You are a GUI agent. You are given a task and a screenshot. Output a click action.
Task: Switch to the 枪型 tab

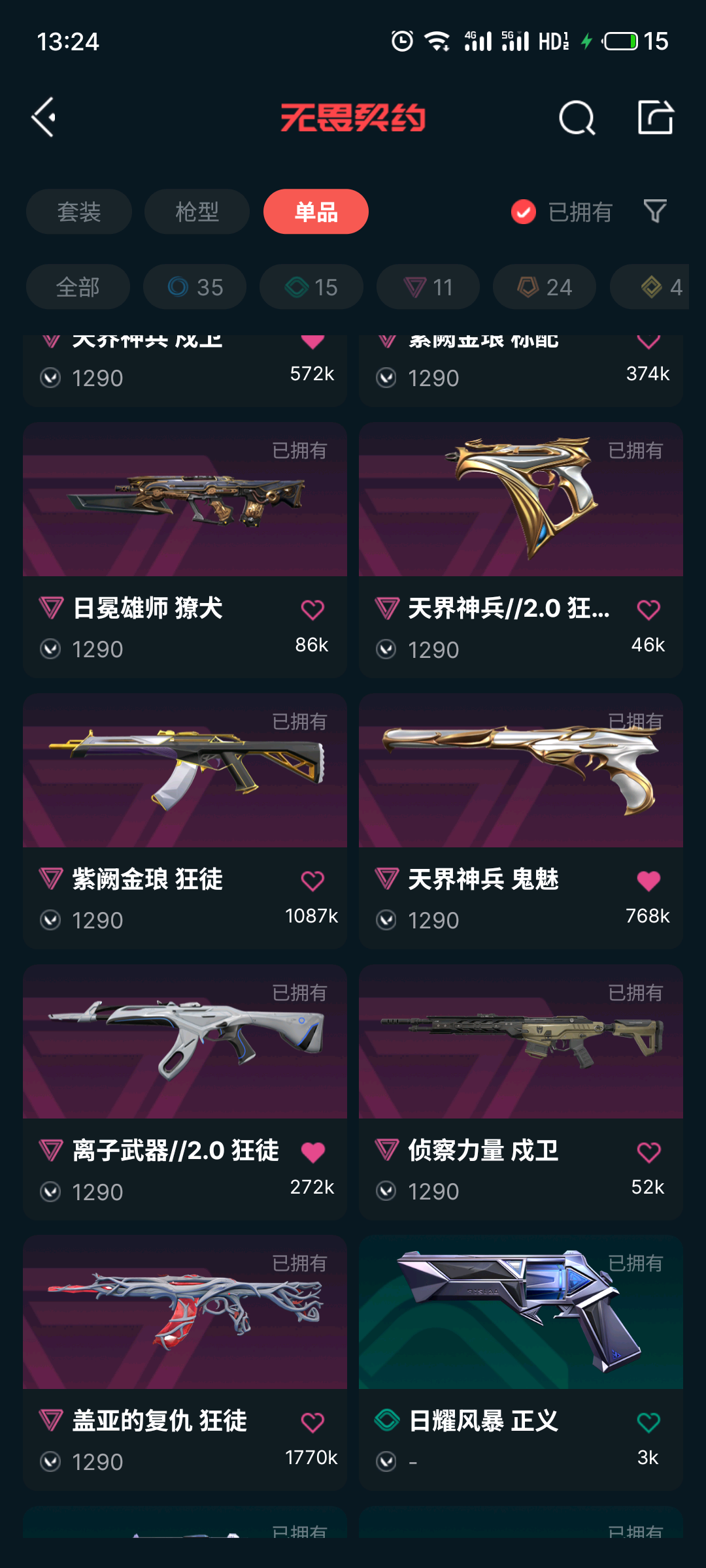point(197,212)
